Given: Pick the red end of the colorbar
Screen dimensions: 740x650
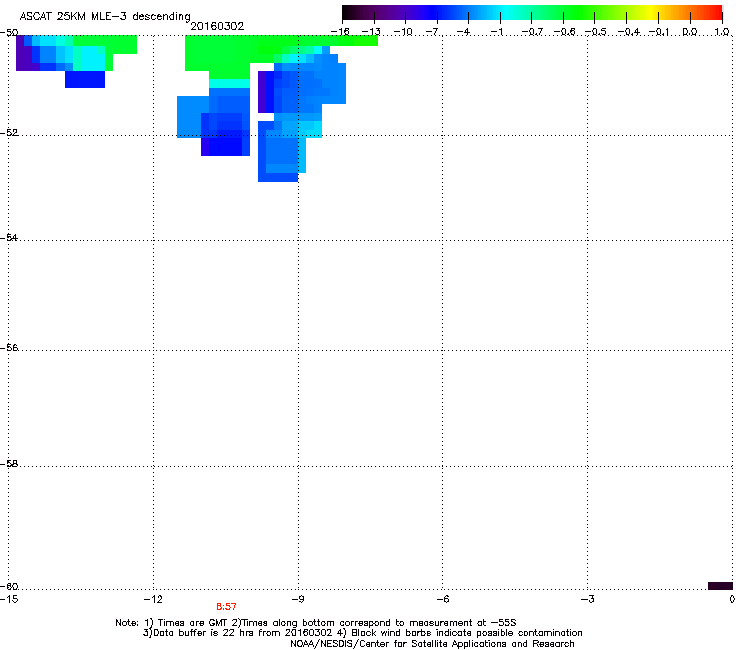Looking at the screenshot, I should point(716,13).
